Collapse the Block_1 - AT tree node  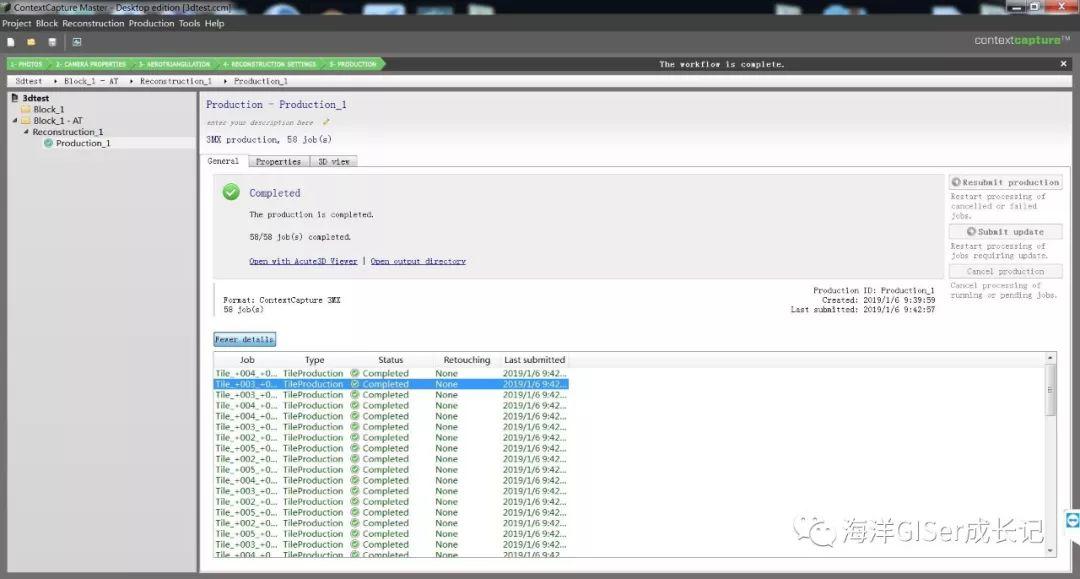pos(14,120)
